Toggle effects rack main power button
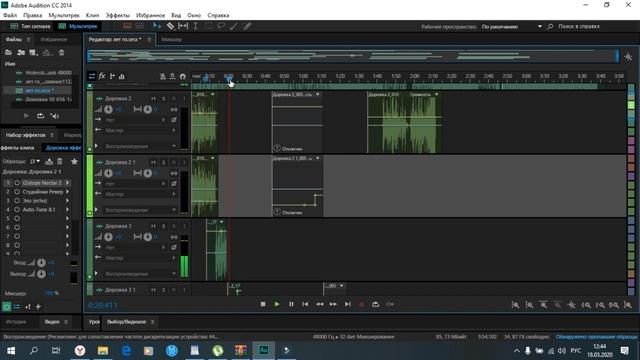Viewport: 640px width, 360px height. 7,307
